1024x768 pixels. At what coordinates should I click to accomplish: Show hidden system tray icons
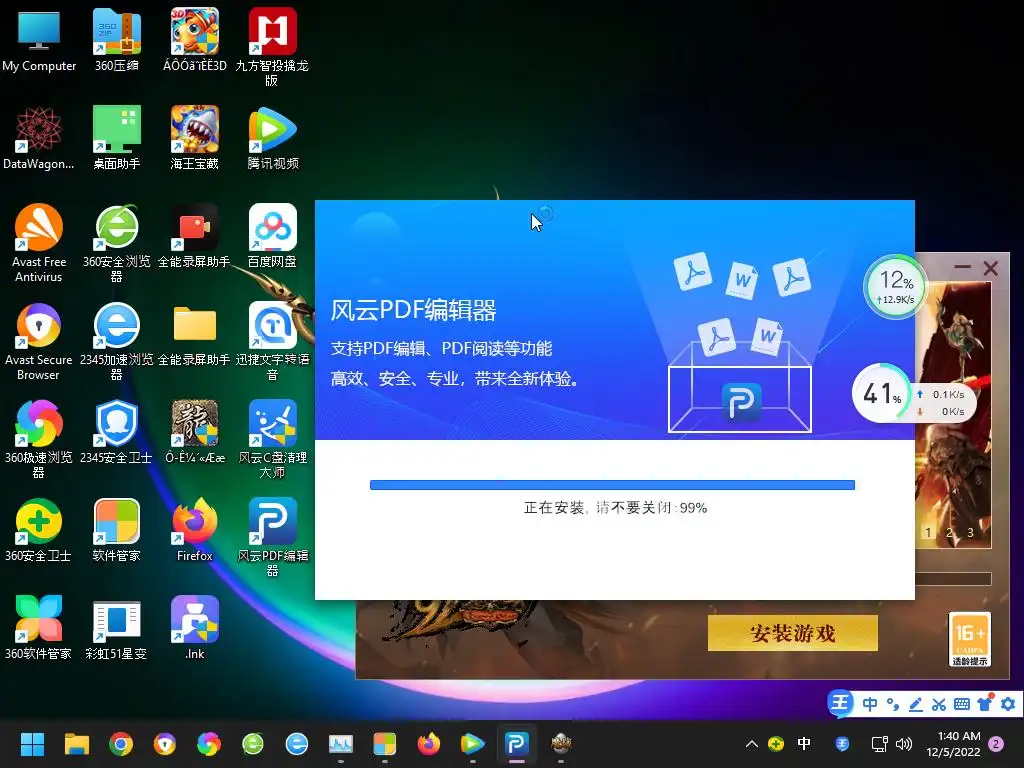tap(752, 744)
